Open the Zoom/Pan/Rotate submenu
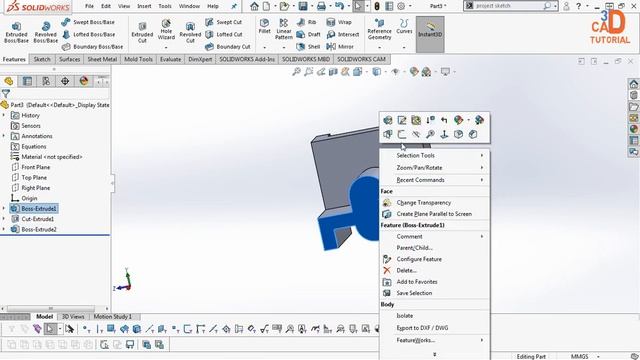Viewport: 640px width, 360px height. point(434,168)
